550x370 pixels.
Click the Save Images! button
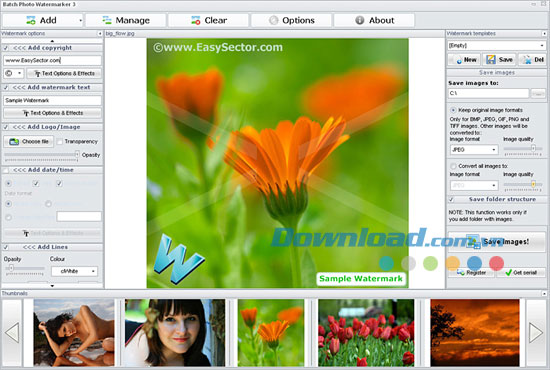(497, 242)
